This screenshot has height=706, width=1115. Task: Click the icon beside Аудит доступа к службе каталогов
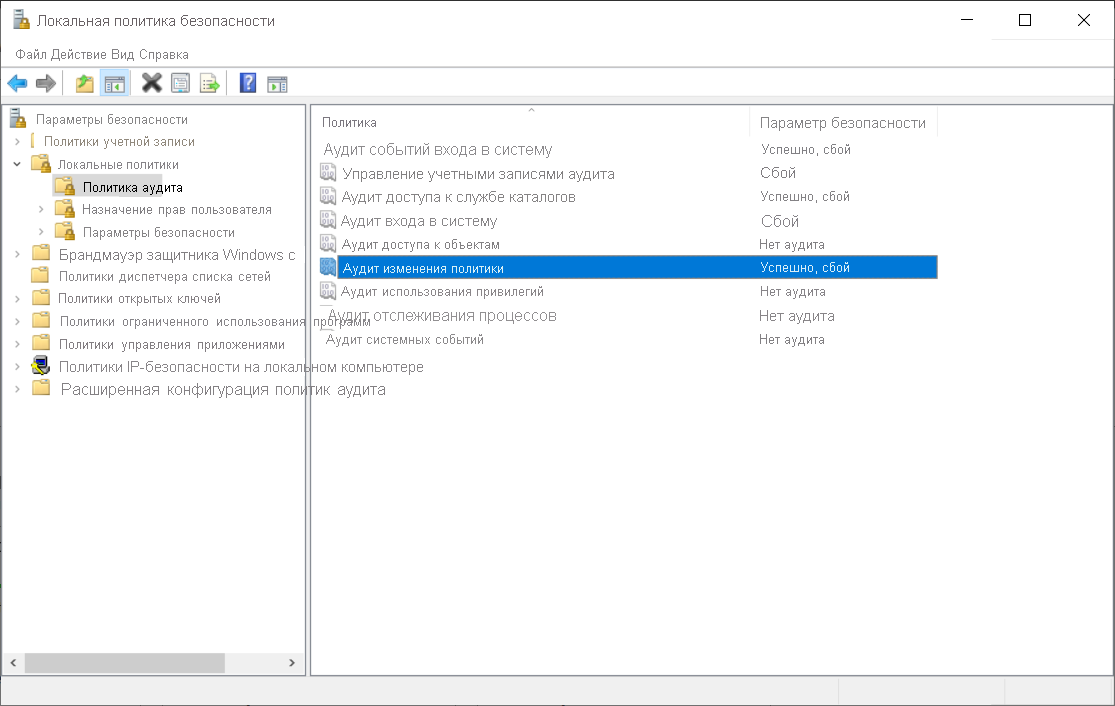[328, 196]
